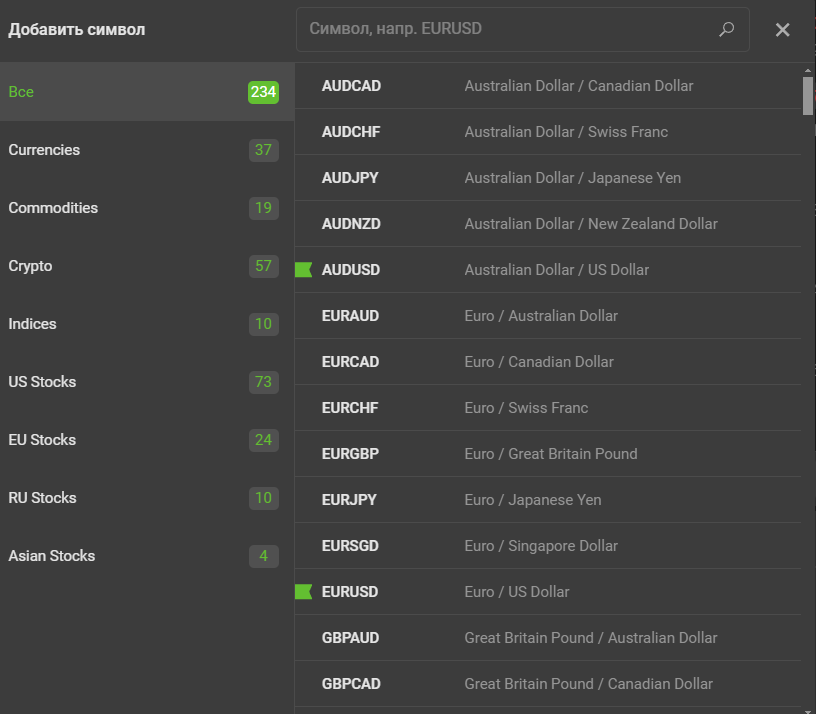Select the GBPAUD symbol row
The image size is (816, 714).
pos(546,638)
